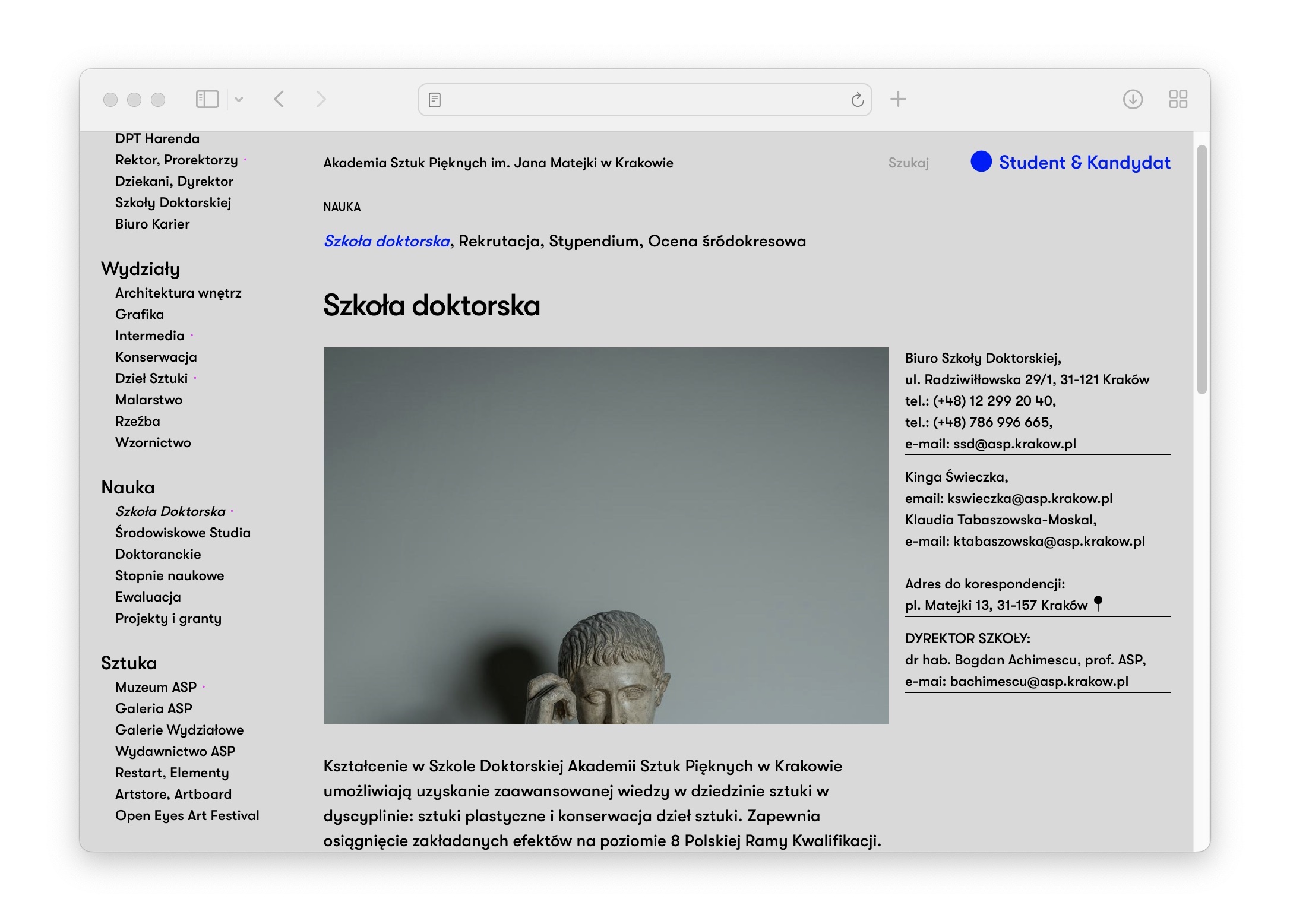Open the sidebar options chevron dropdown
The width and height of the screenshot is (1290, 924).
[239, 99]
